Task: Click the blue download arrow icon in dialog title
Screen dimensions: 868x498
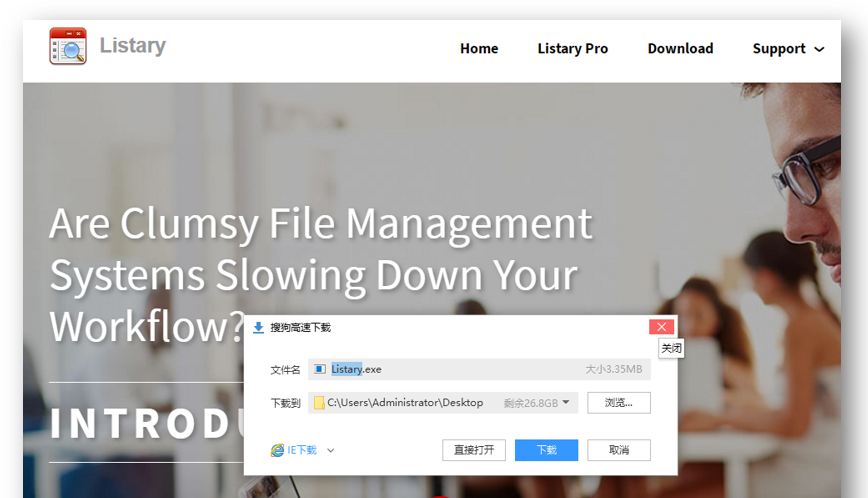Action: tap(258, 328)
